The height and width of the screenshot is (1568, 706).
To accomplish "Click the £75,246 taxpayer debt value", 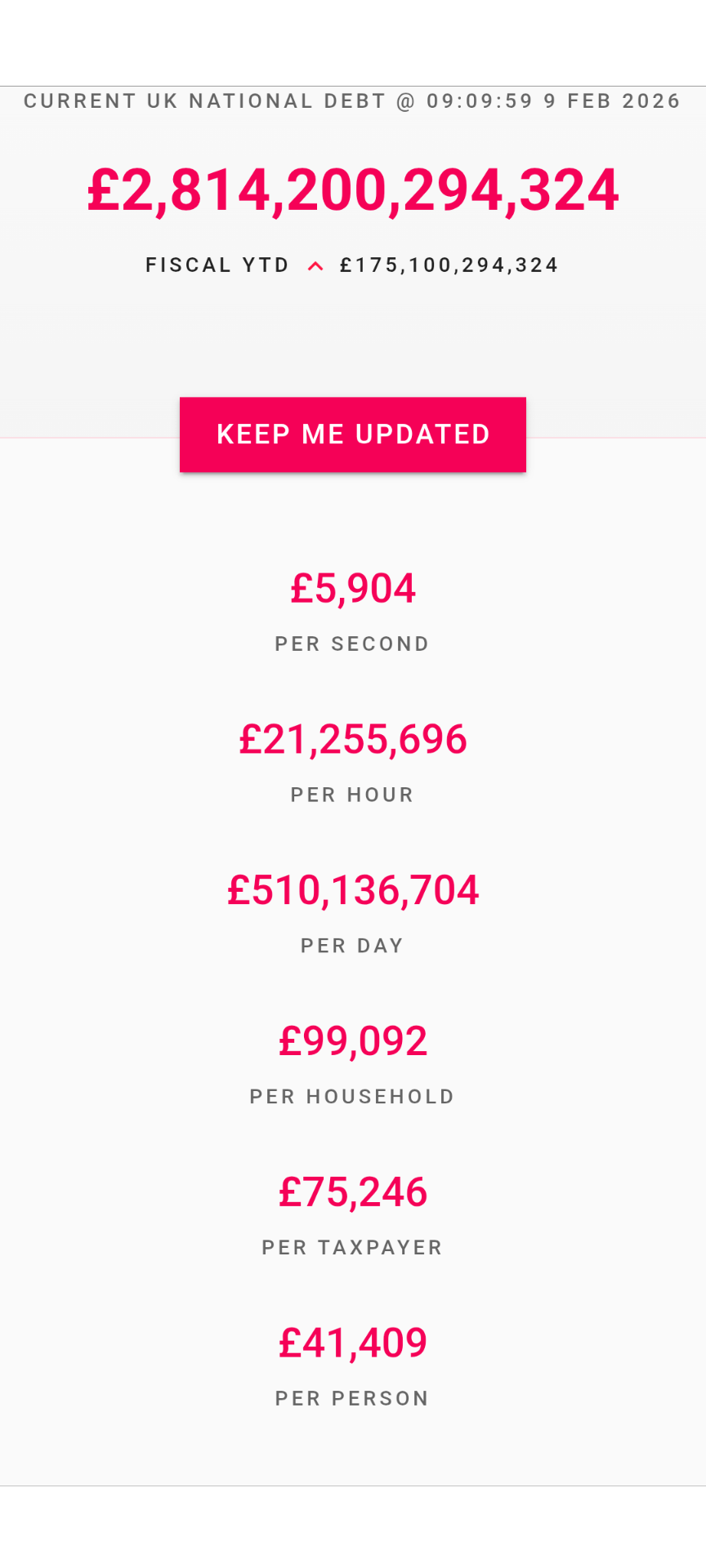I will (x=353, y=1192).
